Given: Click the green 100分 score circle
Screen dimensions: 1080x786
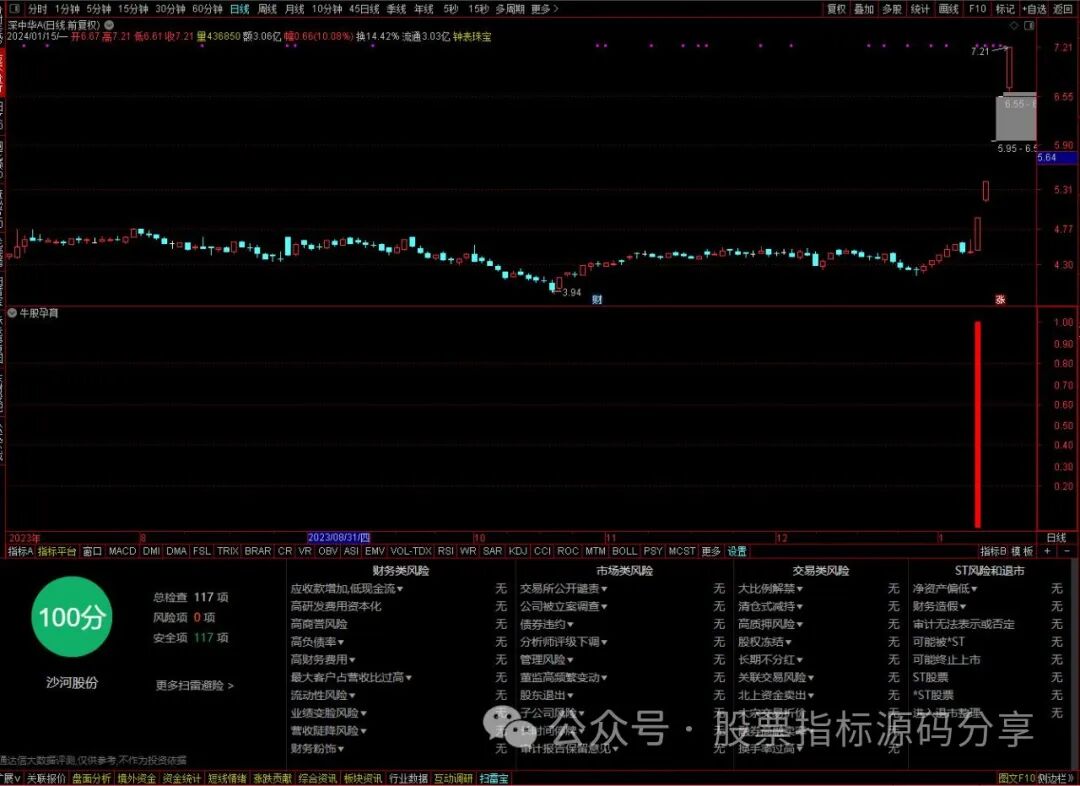Looking at the screenshot, I should (72, 617).
